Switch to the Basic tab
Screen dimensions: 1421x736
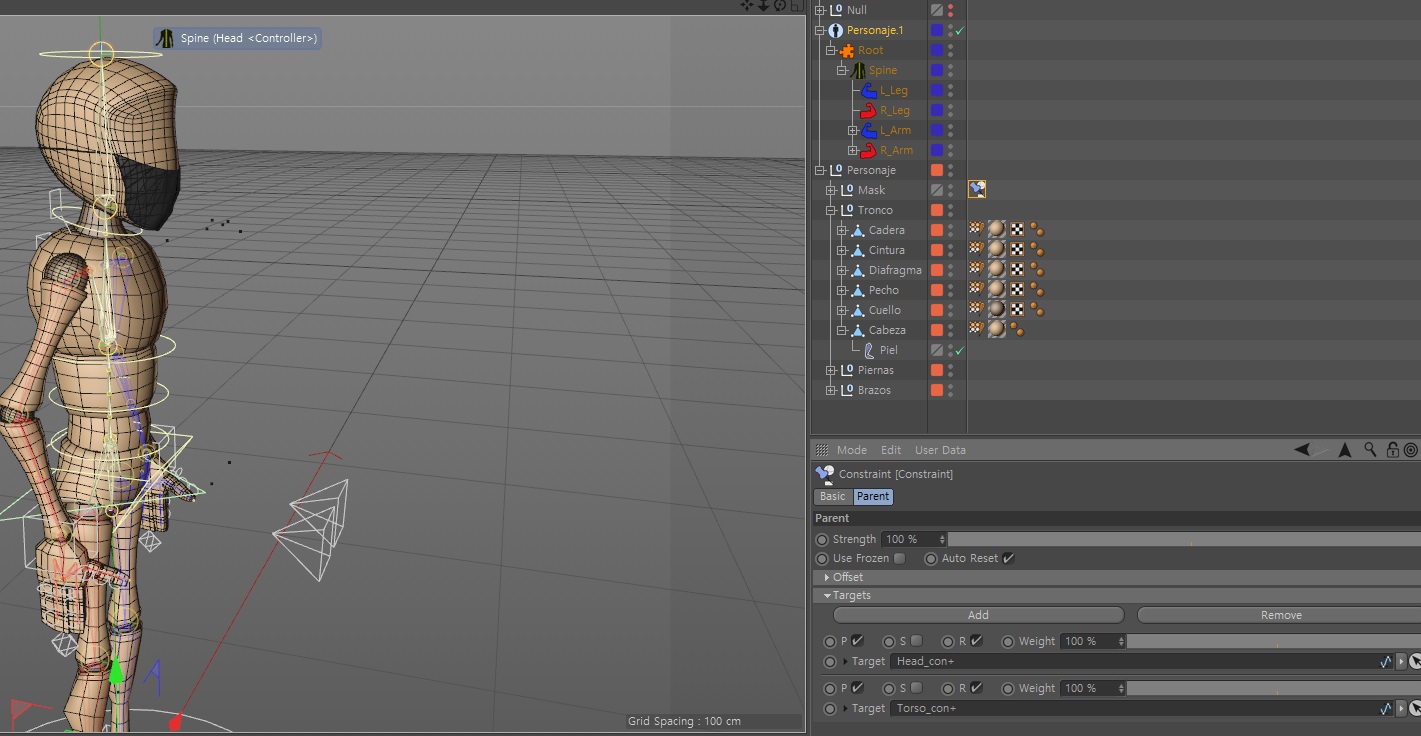[x=832, y=497]
